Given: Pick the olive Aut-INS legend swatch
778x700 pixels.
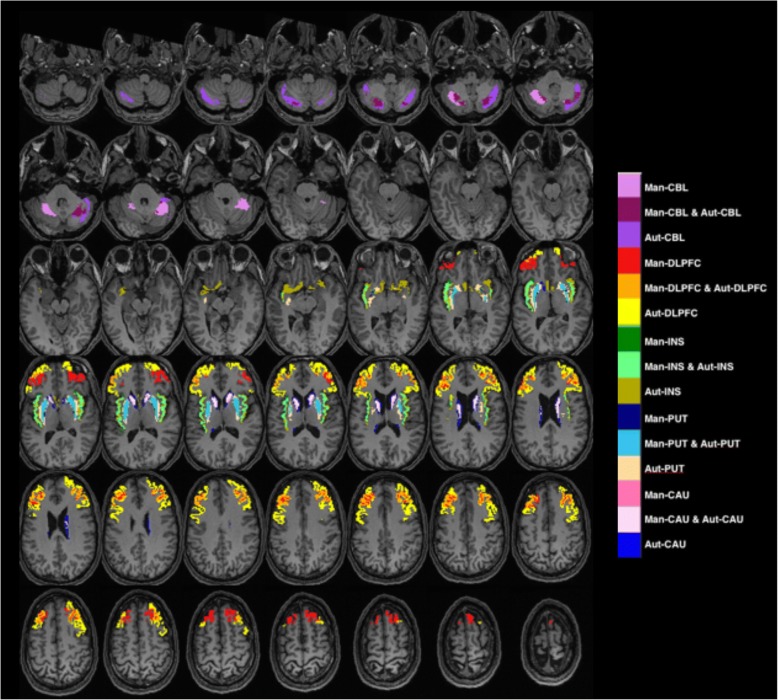Looking at the screenshot, I should tap(629, 390).
